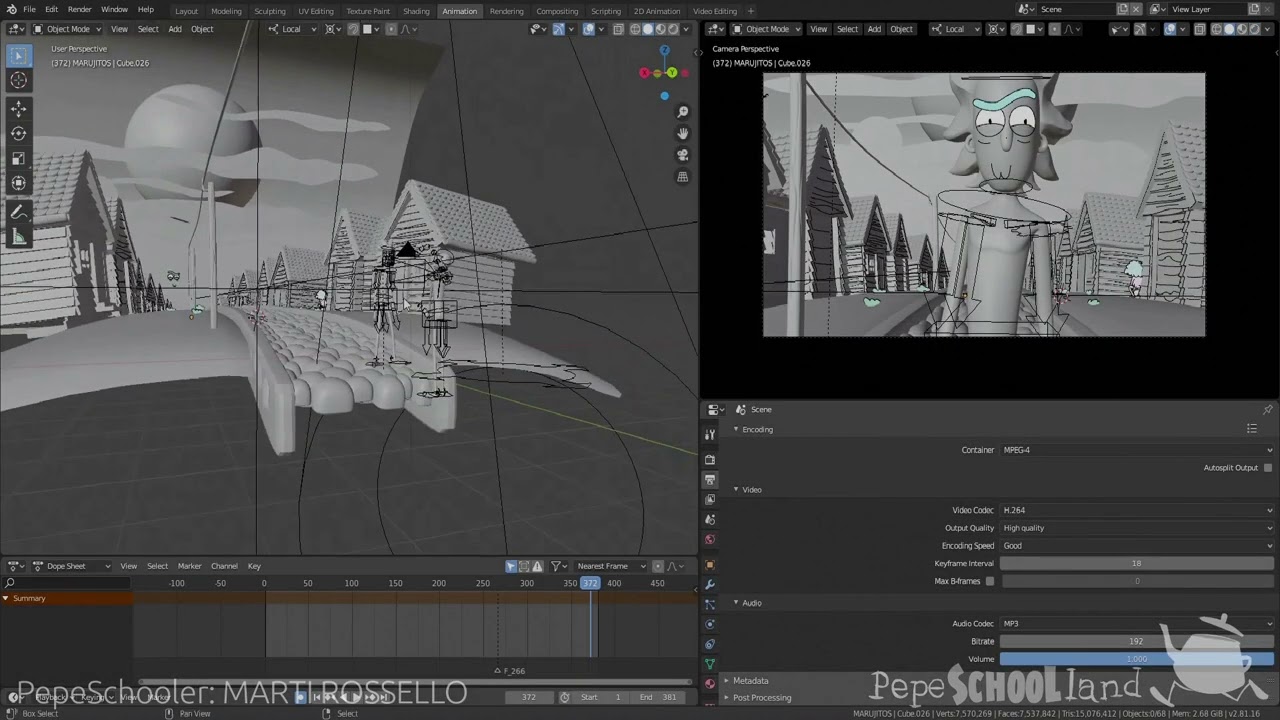Screen dimensions: 1280x720
Task: Open the Container MPEG-4 dropdown
Action: click(1137, 450)
